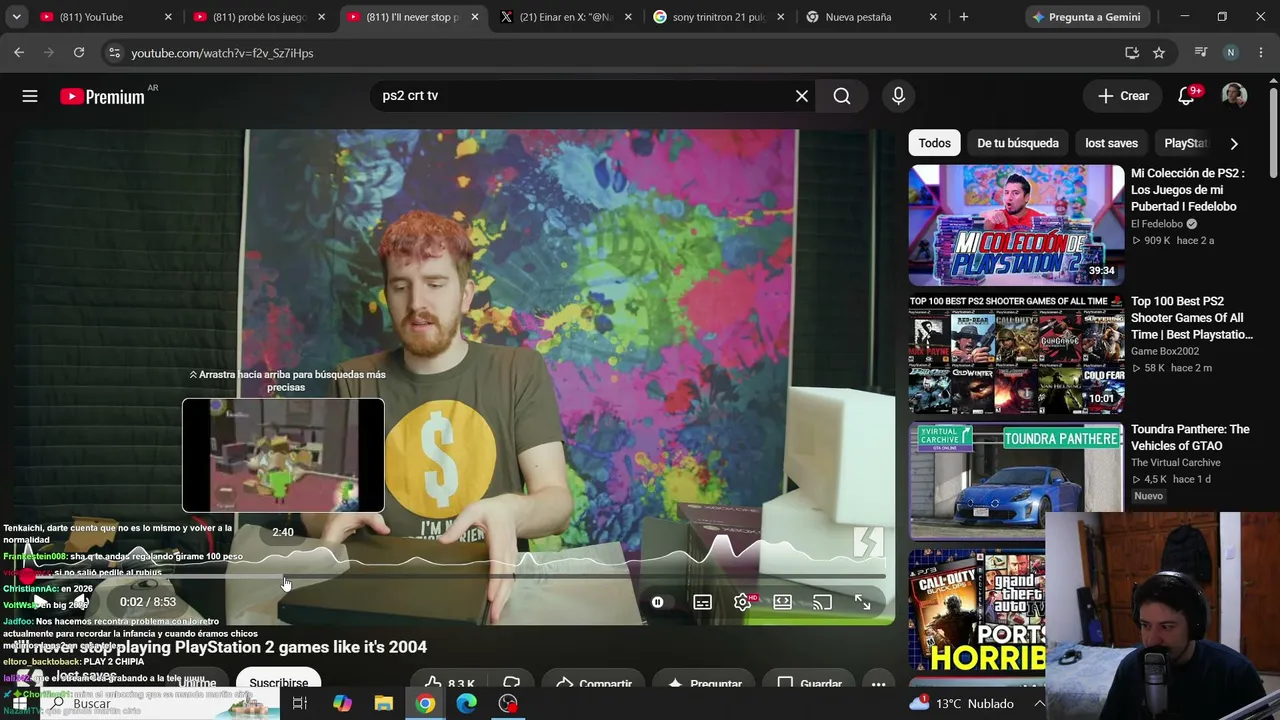Viewport: 1280px width, 720px height.
Task: Cast video to a TV
Action: pyautogui.click(x=822, y=602)
